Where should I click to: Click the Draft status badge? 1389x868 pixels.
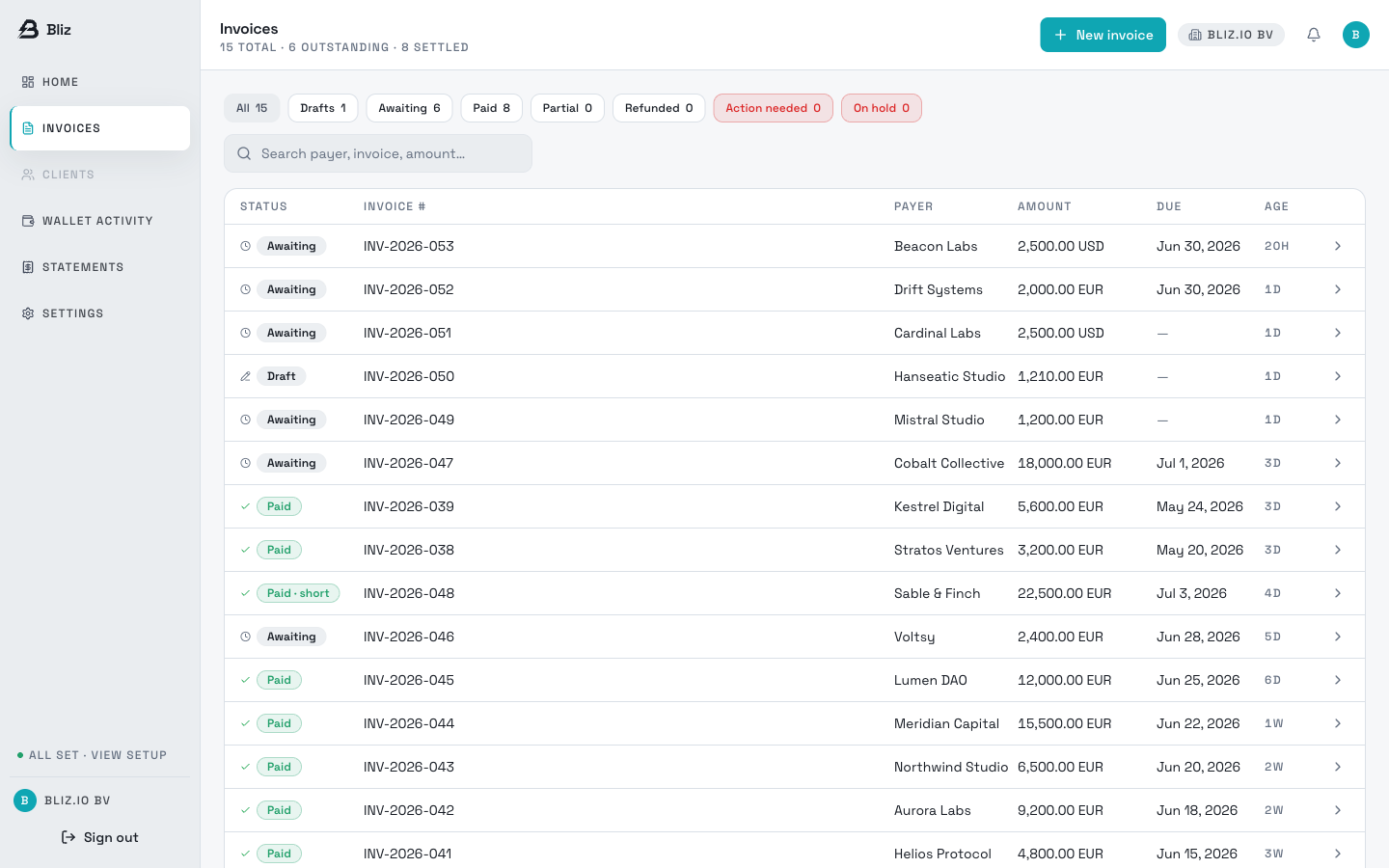tap(282, 376)
